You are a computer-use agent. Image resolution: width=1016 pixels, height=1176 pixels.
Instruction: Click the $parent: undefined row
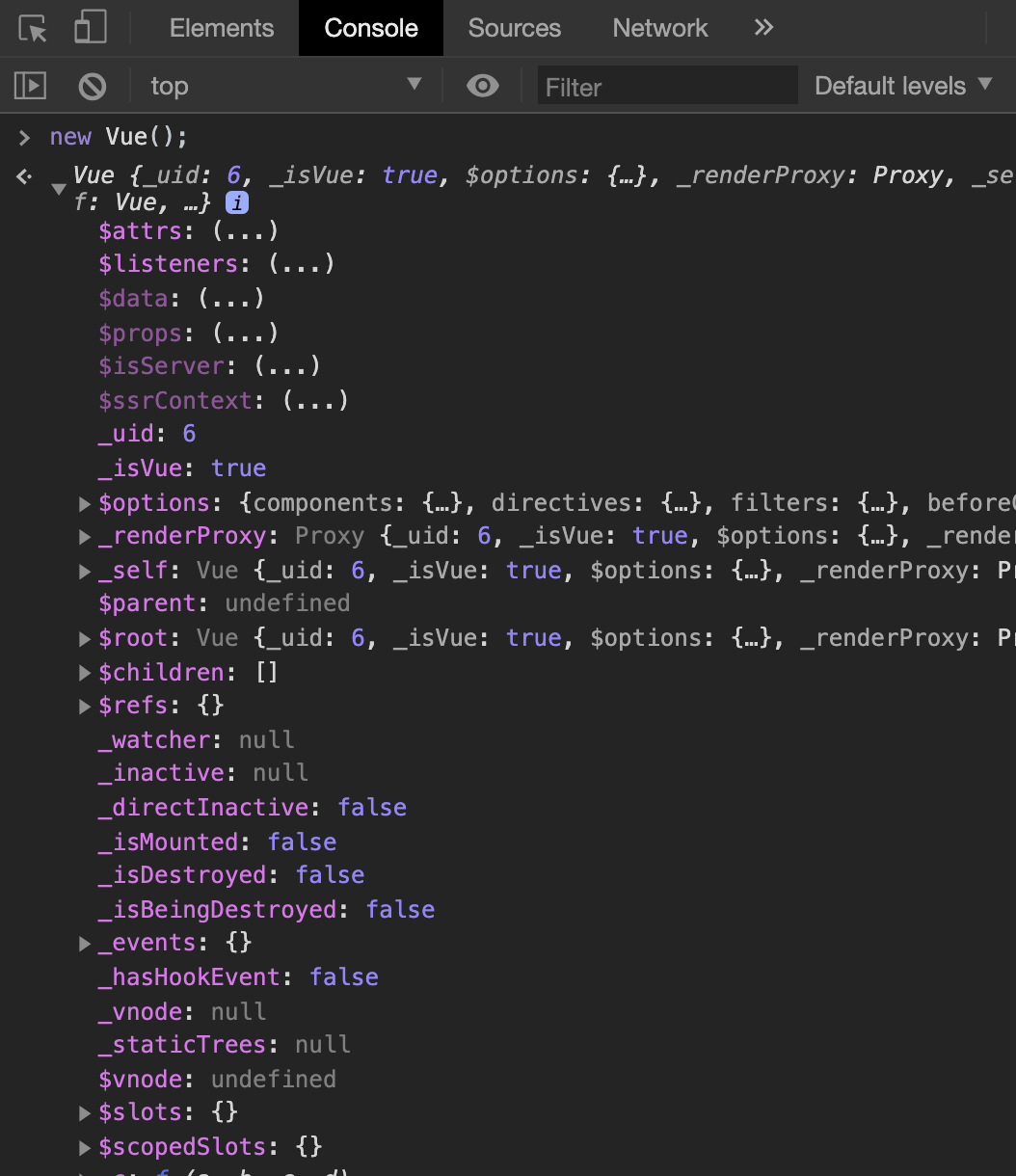pyautogui.click(x=225, y=603)
